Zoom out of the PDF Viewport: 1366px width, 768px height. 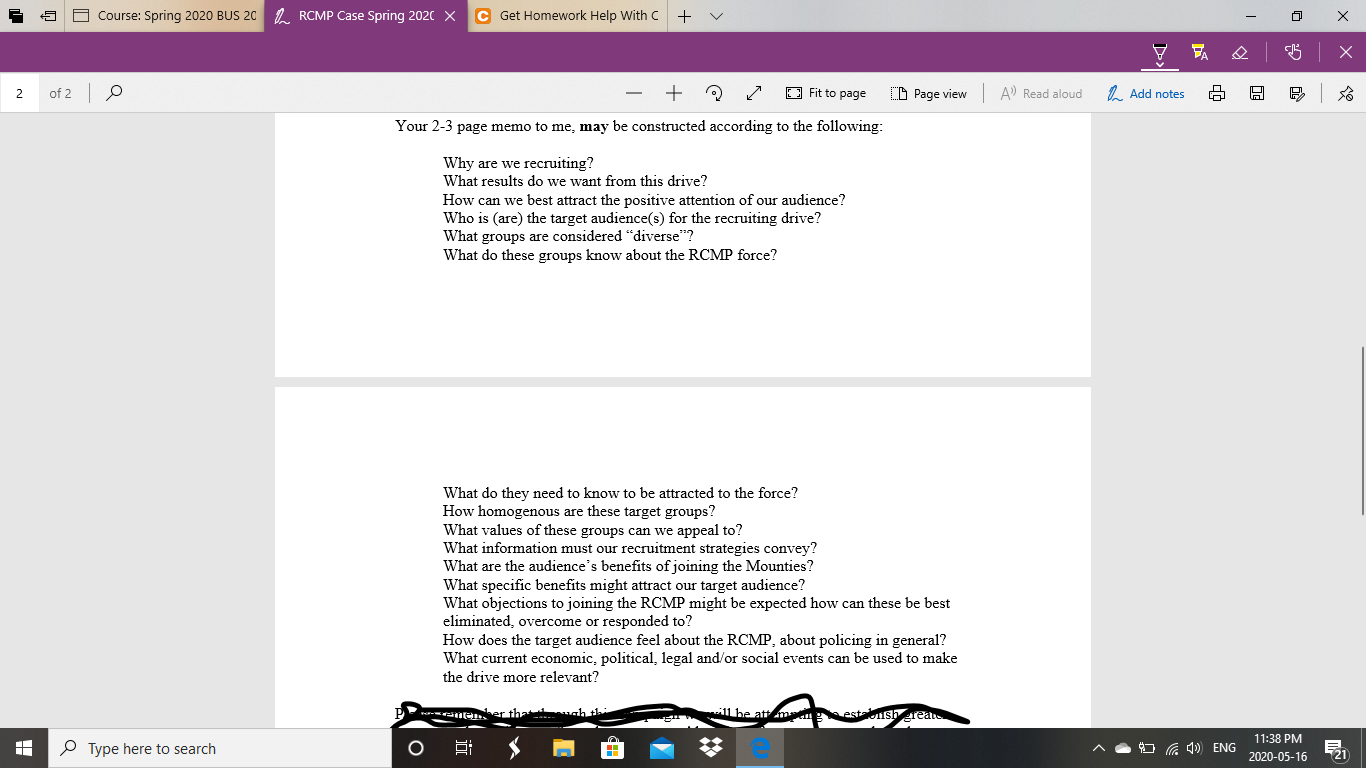coord(634,93)
